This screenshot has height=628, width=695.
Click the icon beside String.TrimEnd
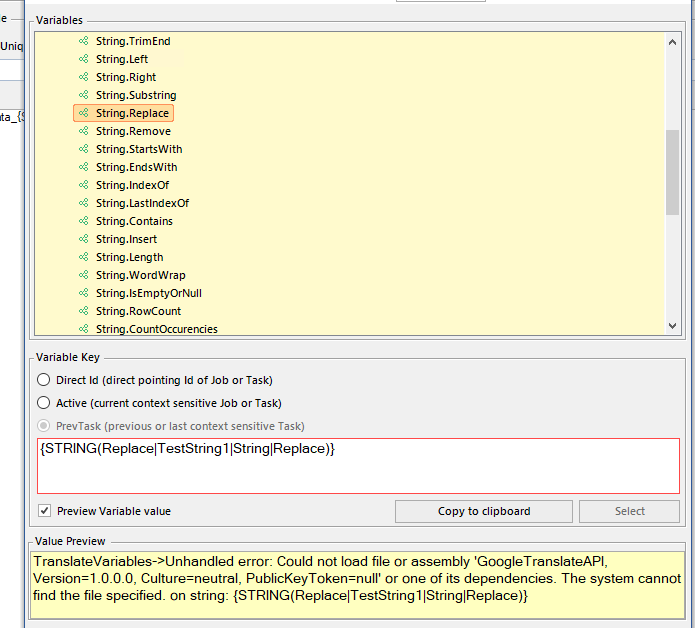[x=84, y=41]
